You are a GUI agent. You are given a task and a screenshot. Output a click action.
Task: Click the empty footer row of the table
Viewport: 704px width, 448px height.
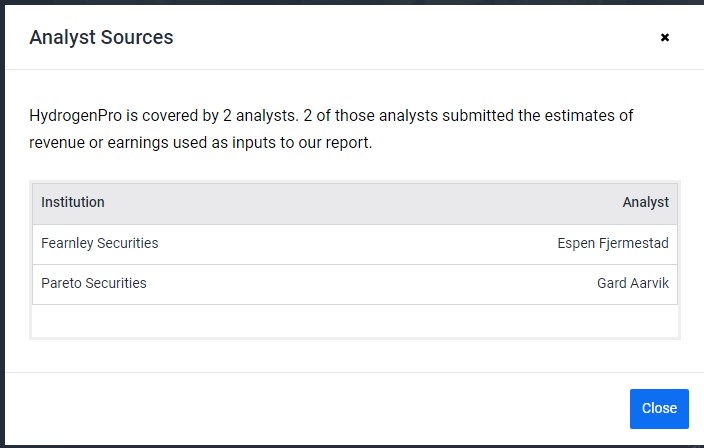[x=355, y=320]
